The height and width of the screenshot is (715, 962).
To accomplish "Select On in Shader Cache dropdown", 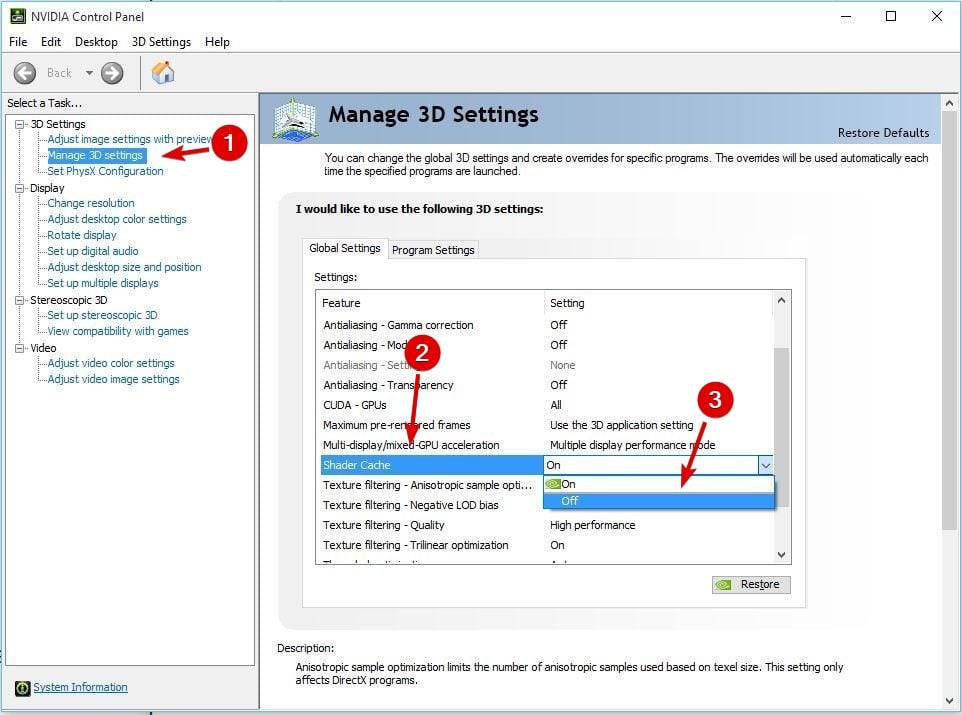I will coord(658,484).
